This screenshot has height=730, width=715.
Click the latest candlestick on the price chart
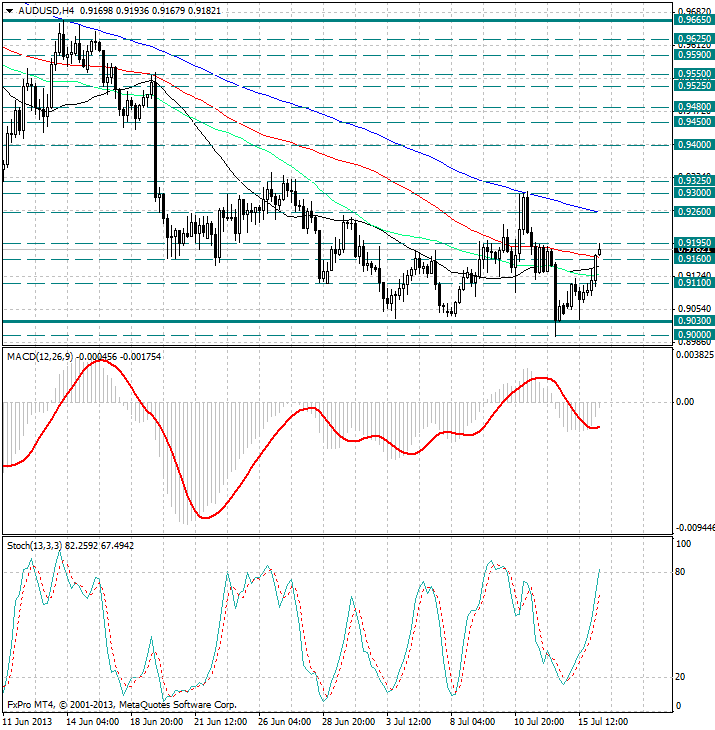pyautogui.click(x=600, y=249)
